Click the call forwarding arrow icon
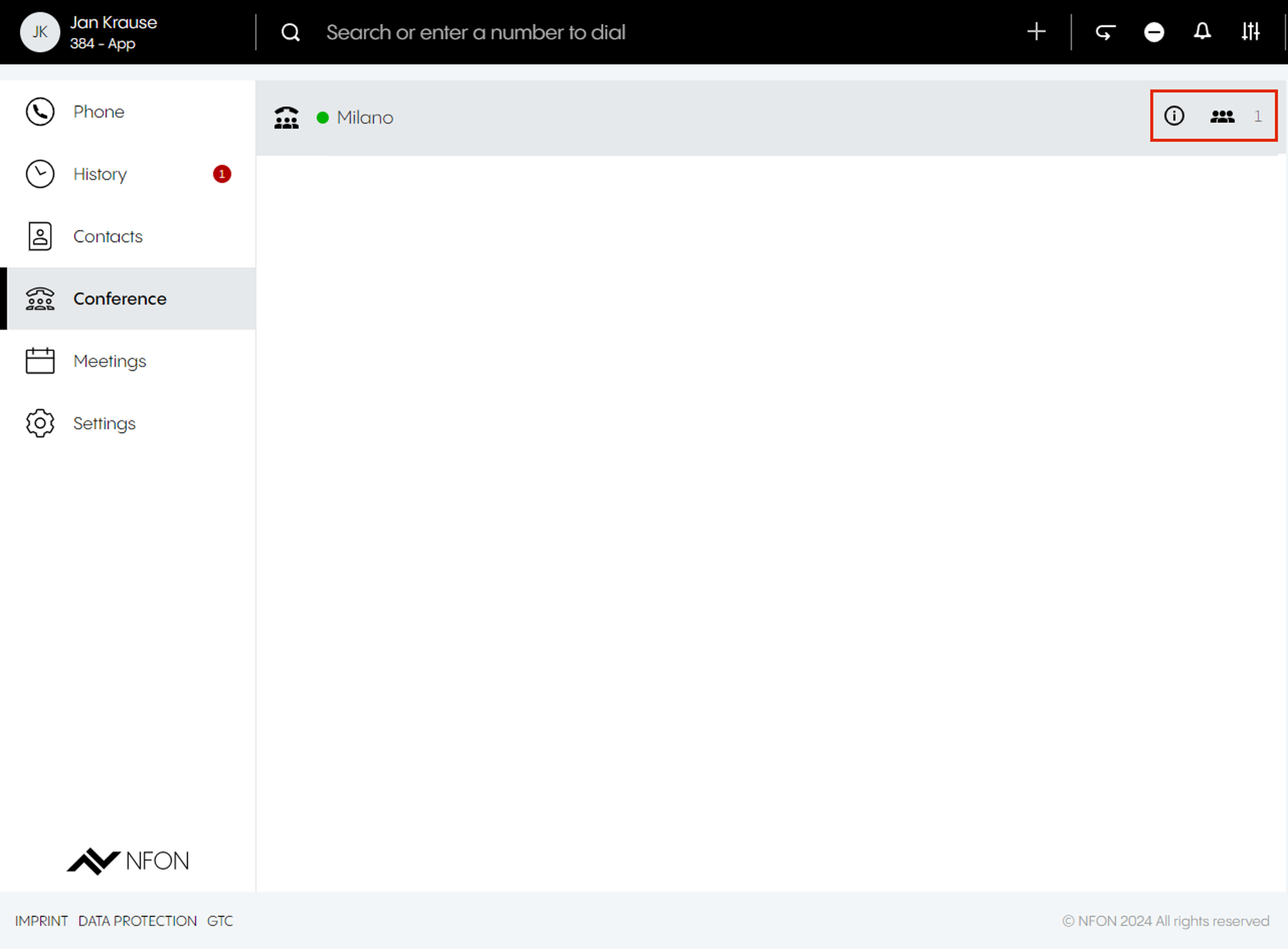The width and height of the screenshot is (1288, 949). (1106, 32)
